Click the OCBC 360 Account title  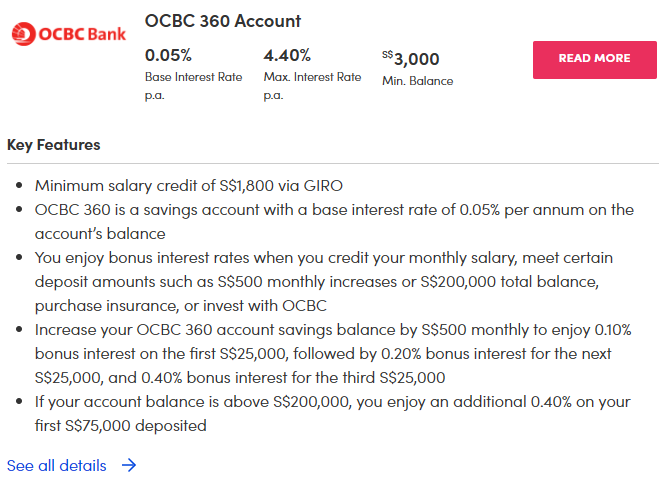pos(222,21)
